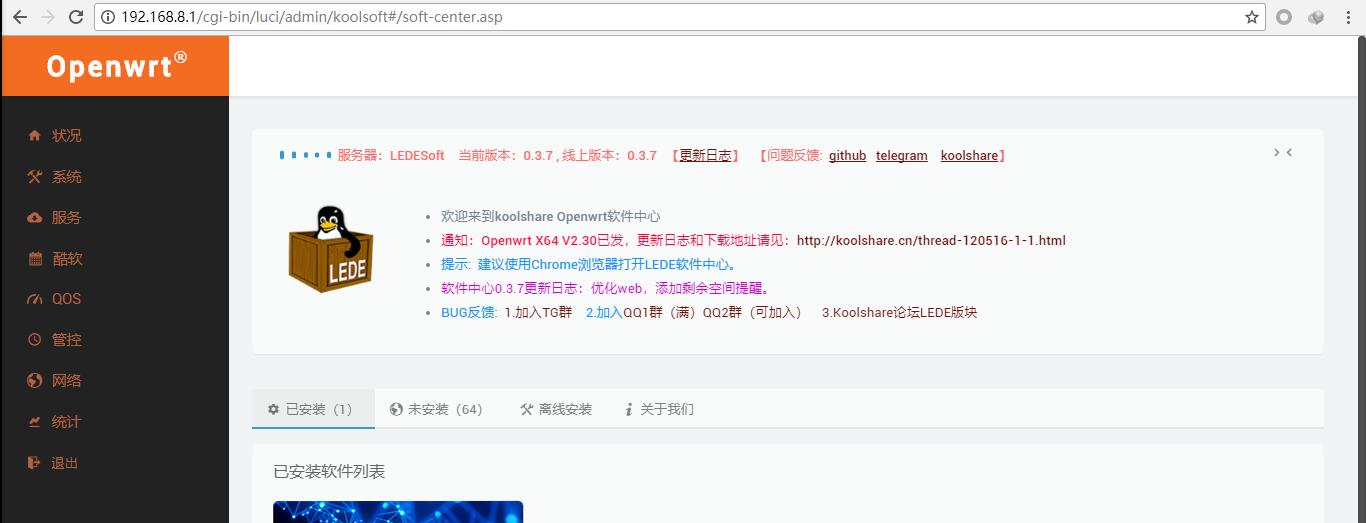1366x523 pixels.
Task: Click the browser address bar
Action: (680, 17)
